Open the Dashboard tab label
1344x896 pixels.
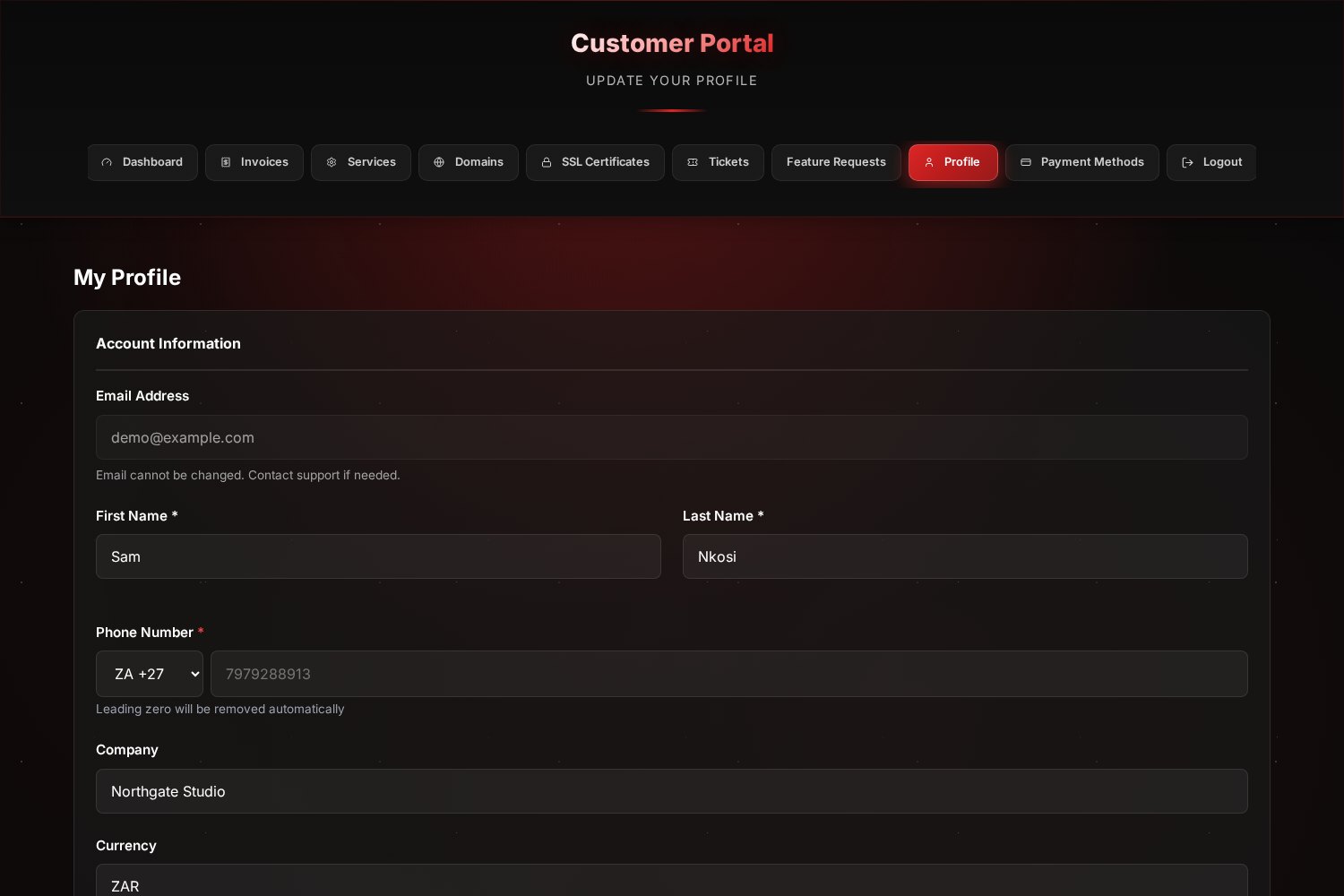152,162
